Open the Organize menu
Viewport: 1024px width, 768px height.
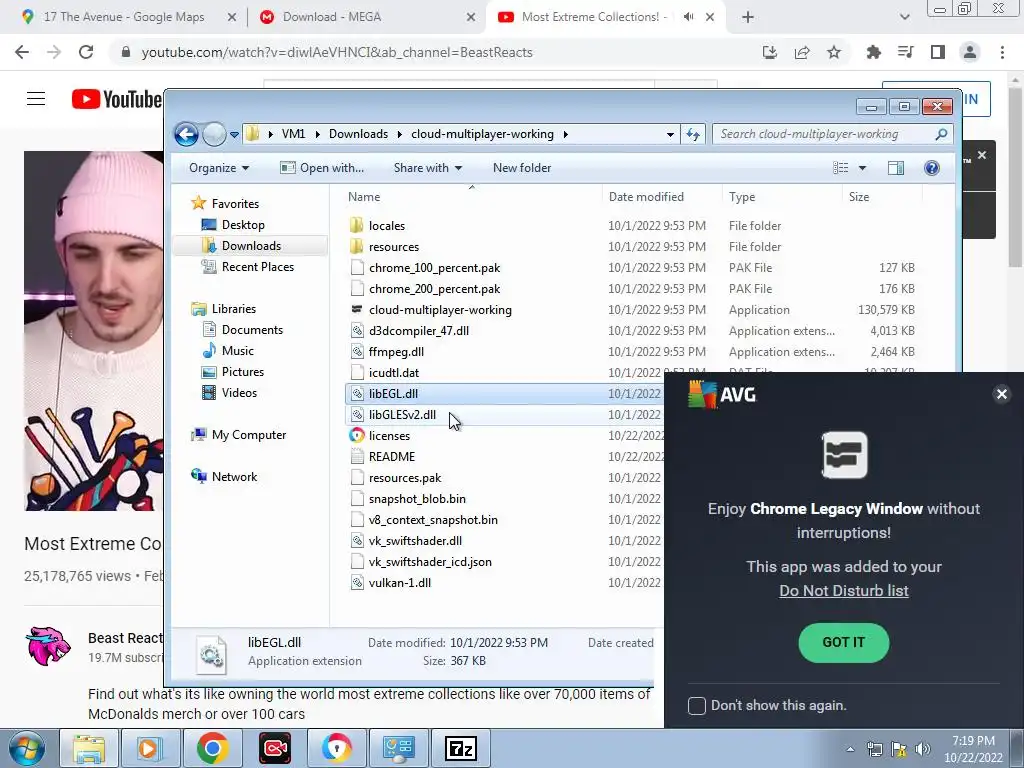[x=219, y=168]
